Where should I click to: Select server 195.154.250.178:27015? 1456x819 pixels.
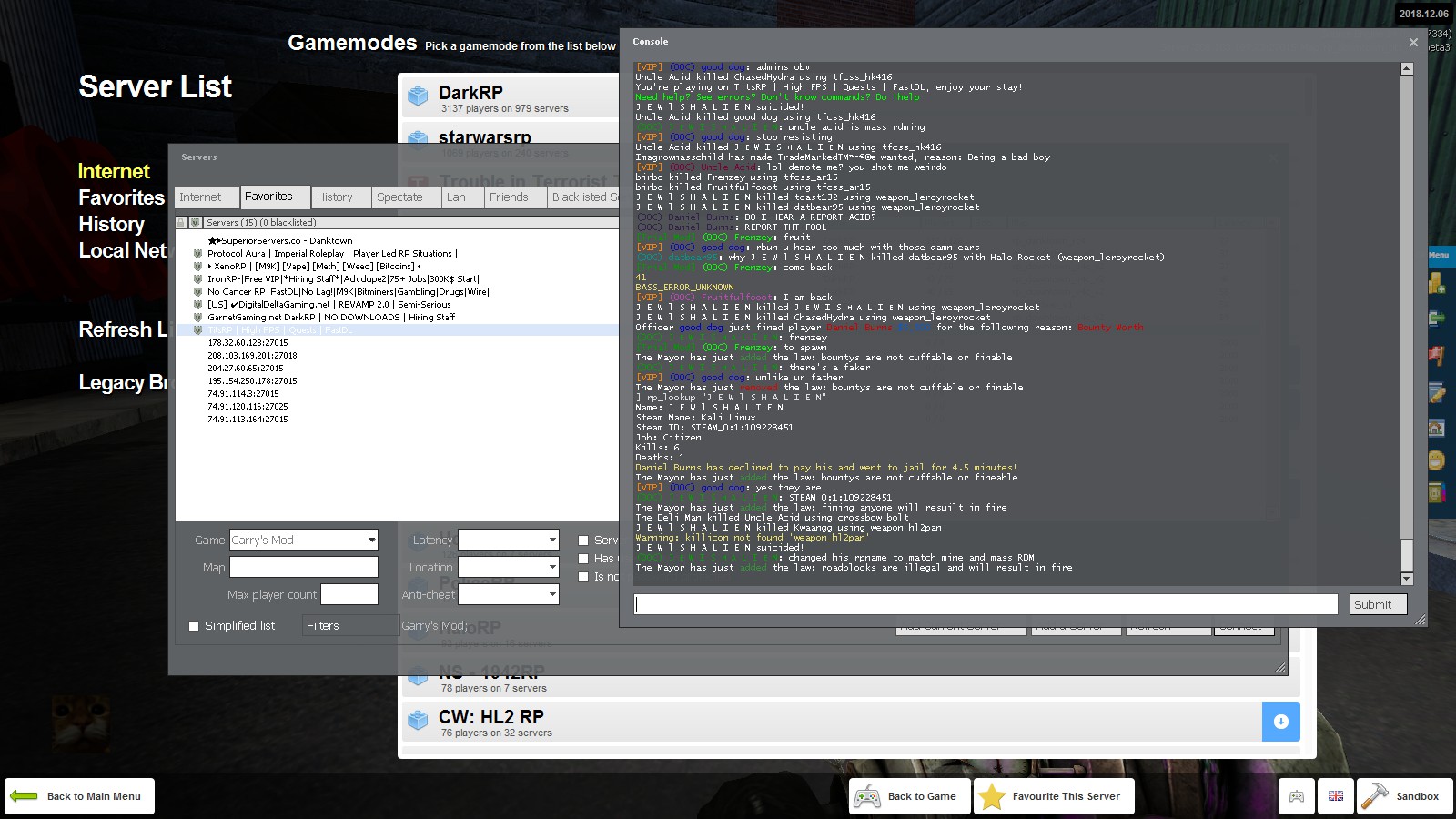tap(398, 381)
